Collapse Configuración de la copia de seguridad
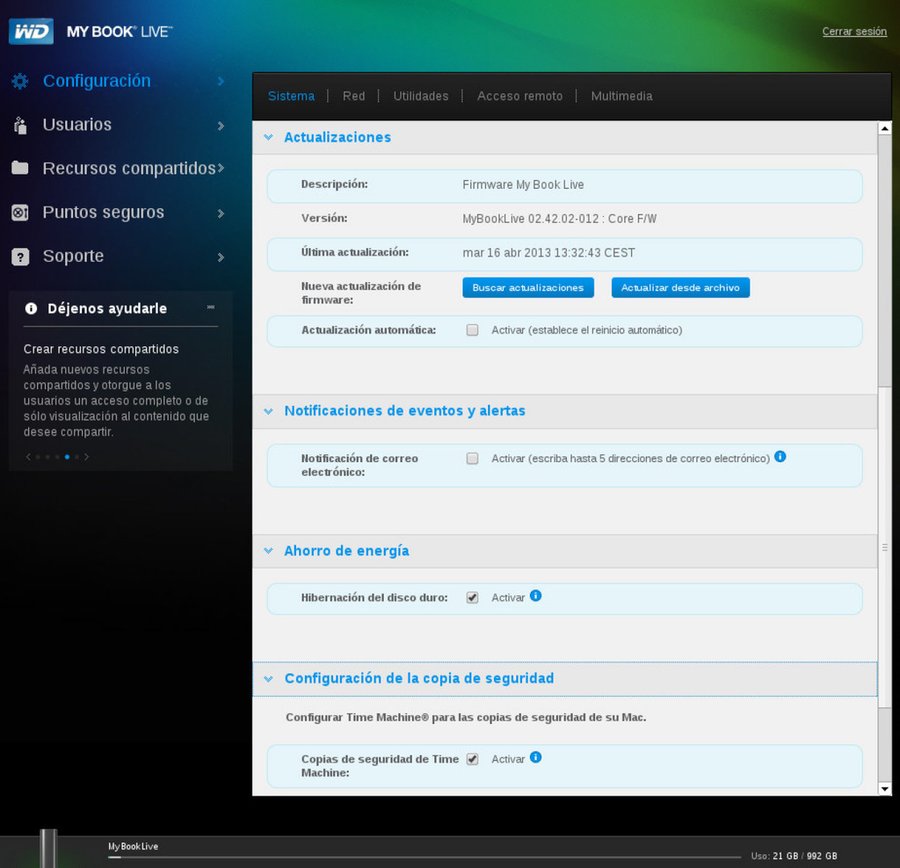The image size is (900, 868). (x=268, y=679)
